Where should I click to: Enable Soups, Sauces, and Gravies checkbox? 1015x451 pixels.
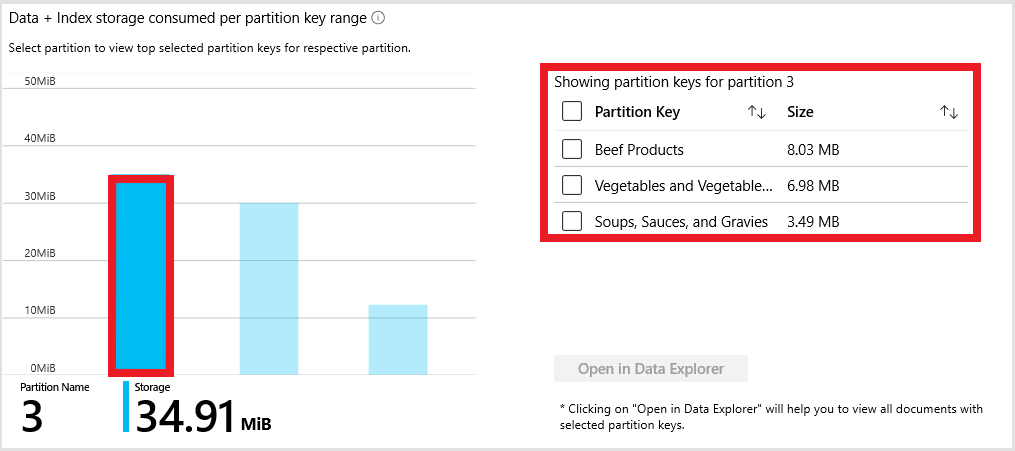(572, 221)
